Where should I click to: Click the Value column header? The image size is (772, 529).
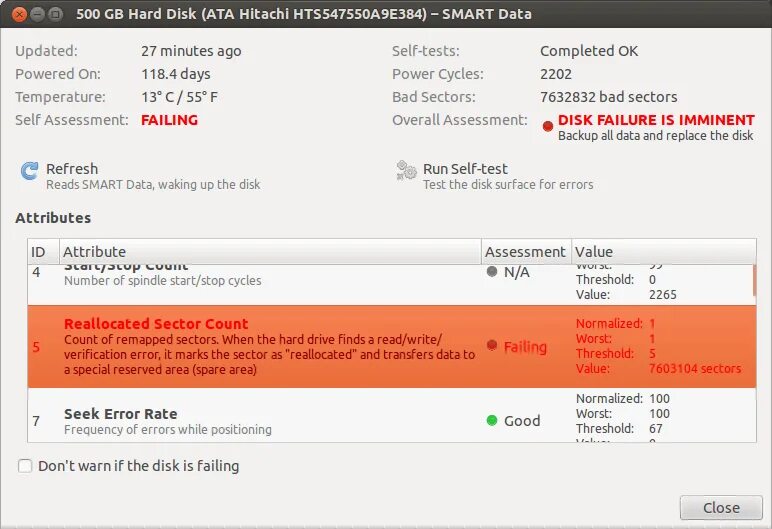click(x=660, y=252)
